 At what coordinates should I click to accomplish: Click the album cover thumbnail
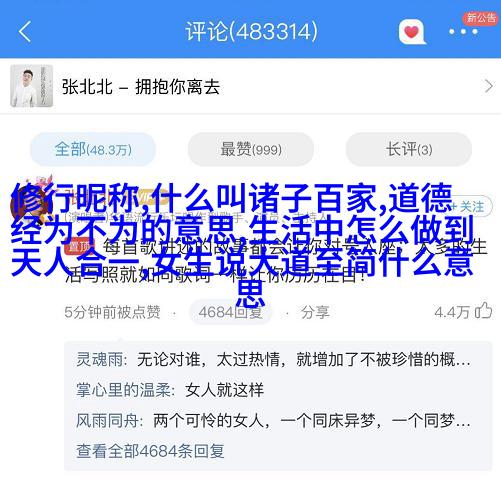click(x=31, y=86)
